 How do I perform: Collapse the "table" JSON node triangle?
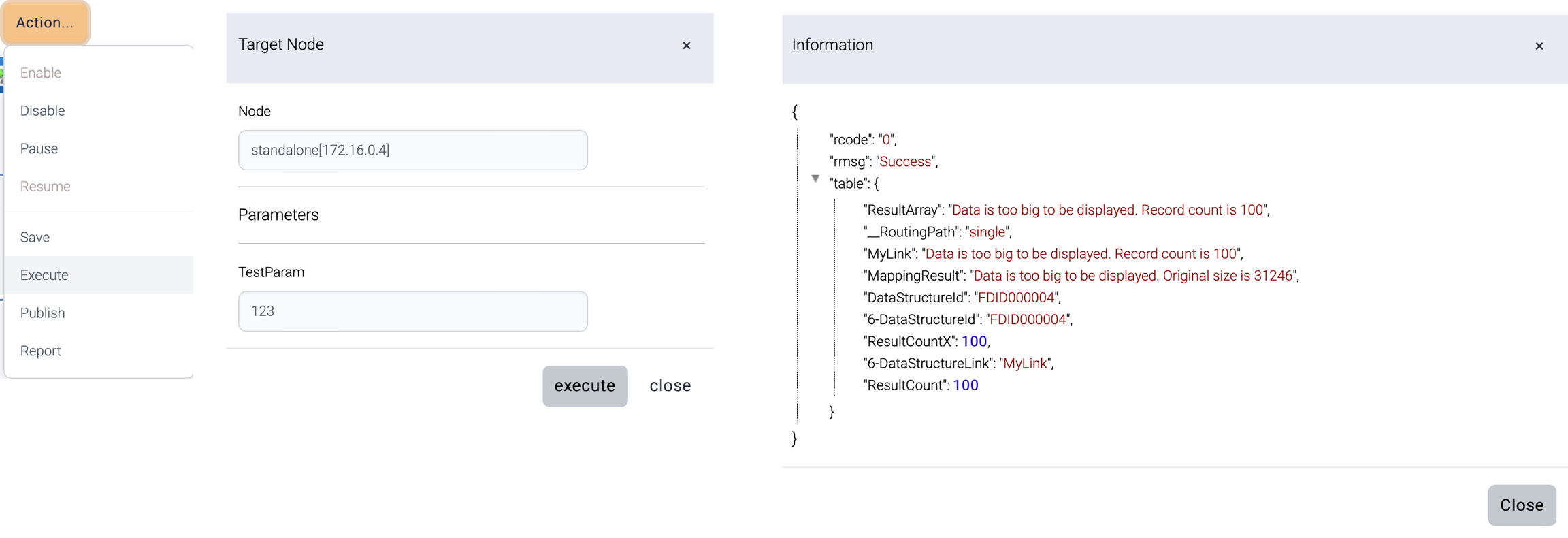pyautogui.click(x=815, y=179)
